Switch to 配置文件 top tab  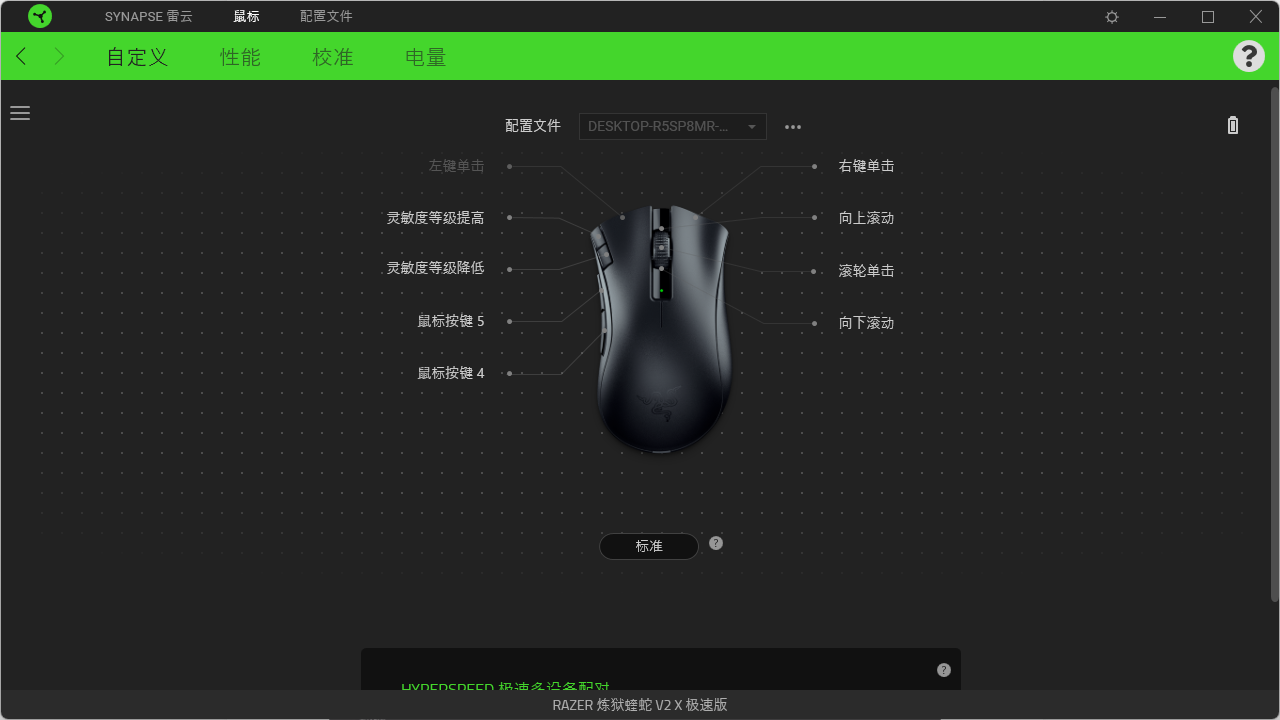(x=326, y=17)
